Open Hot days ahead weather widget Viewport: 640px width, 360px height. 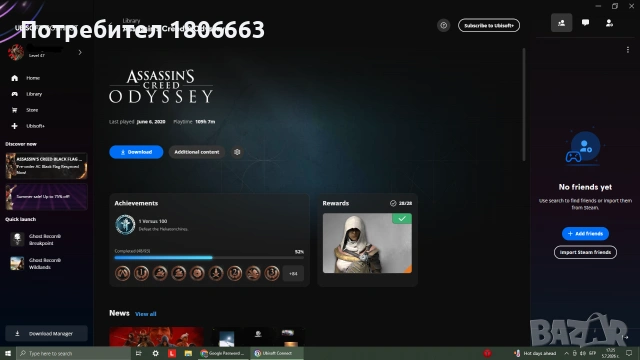coord(535,353)
